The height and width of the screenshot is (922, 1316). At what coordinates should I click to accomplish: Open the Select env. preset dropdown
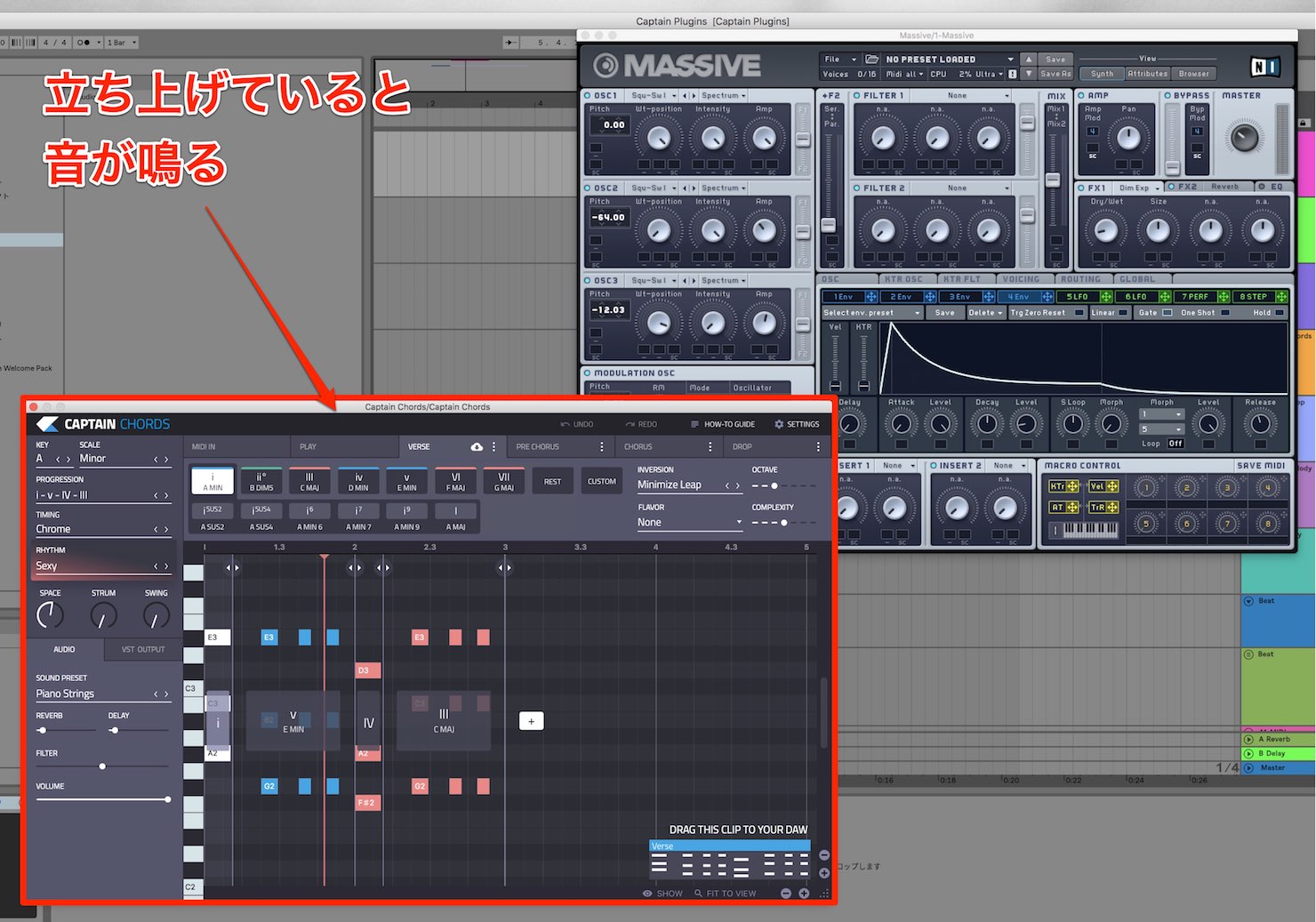pos(871,313)
